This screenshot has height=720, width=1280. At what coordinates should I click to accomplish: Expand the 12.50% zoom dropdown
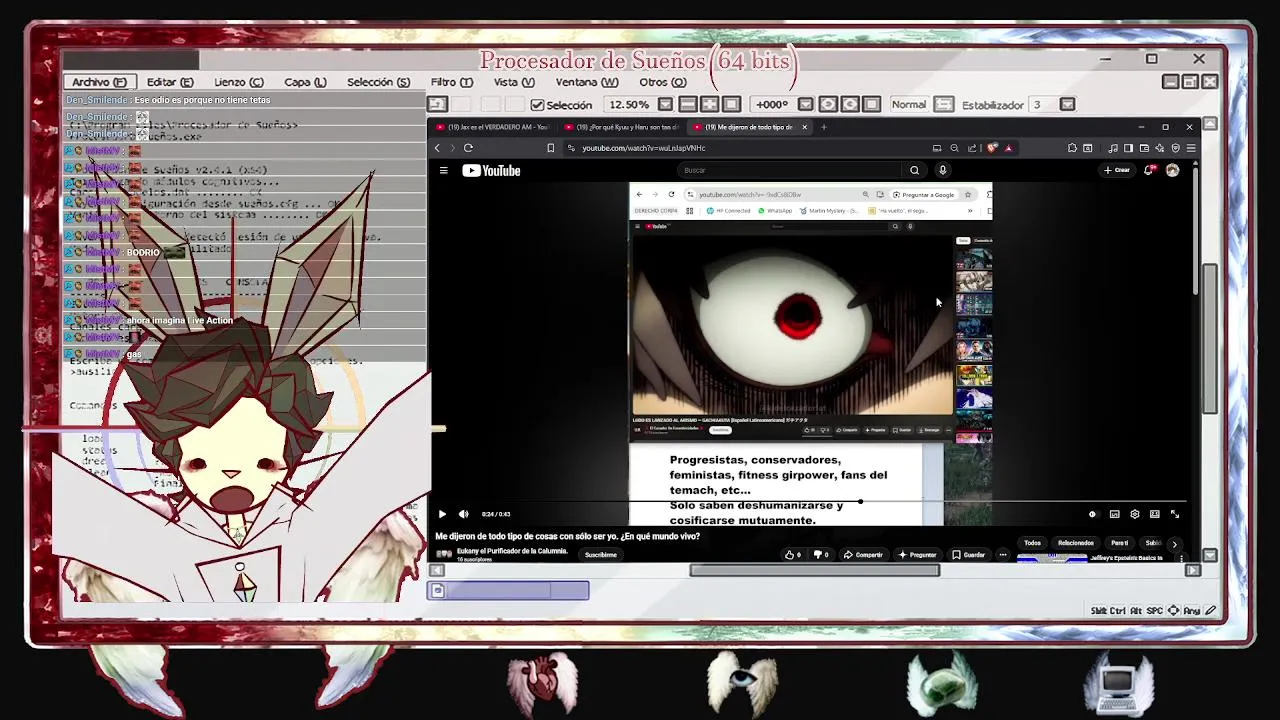(x=665, y=105)
